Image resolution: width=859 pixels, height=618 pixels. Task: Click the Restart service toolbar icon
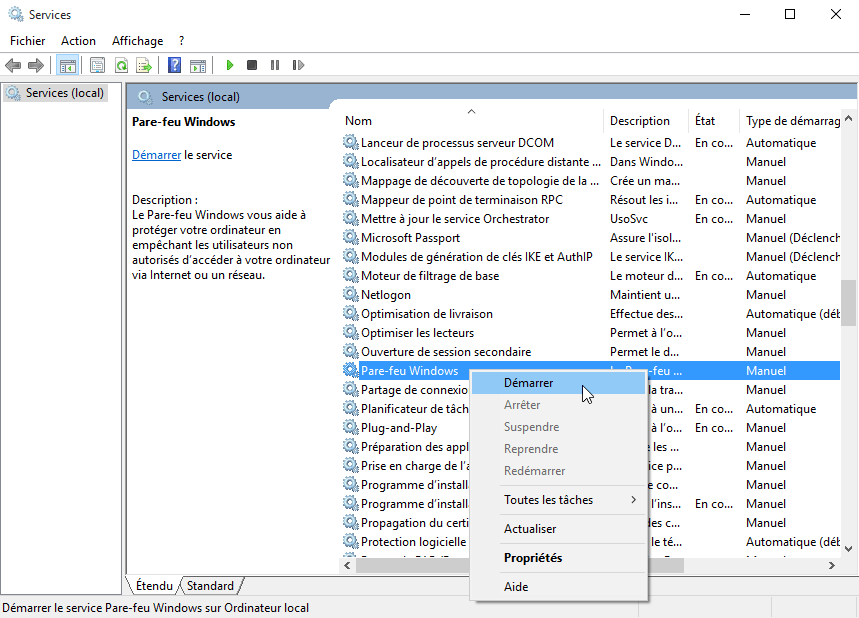pos(298,65)
